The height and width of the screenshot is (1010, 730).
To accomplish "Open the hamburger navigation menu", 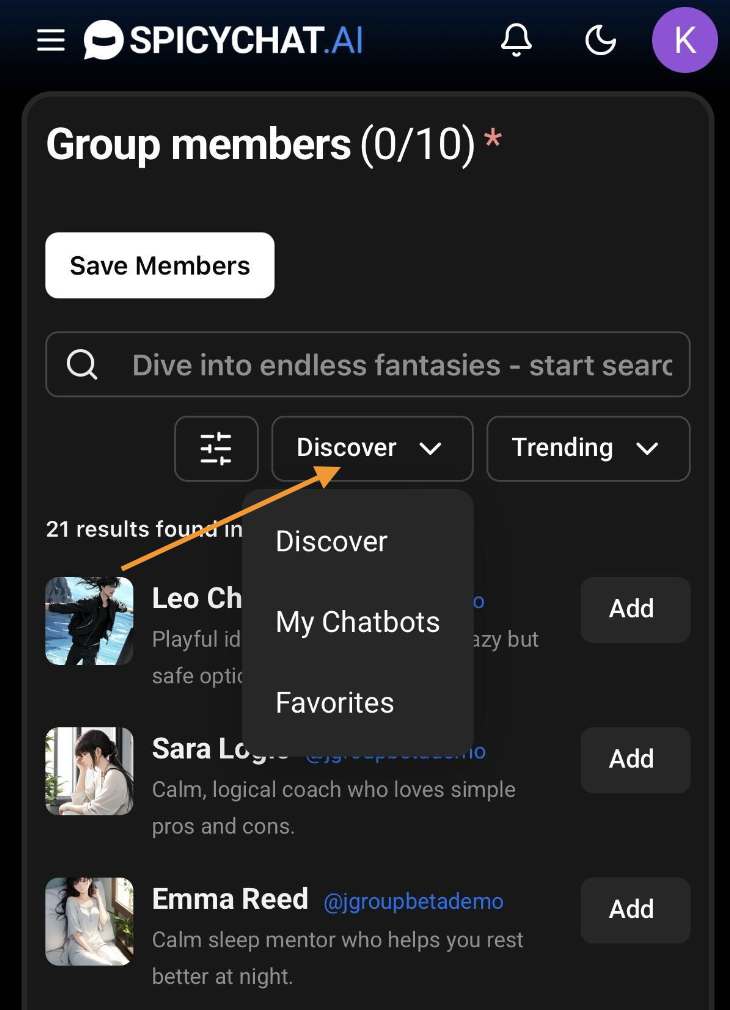I will click(x=51, y=40).
